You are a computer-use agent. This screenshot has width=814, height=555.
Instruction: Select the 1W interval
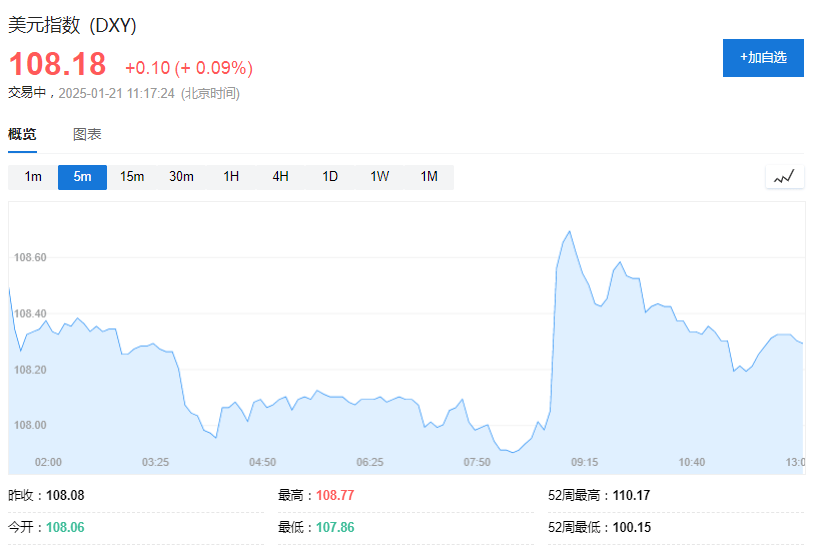(379, 177)
